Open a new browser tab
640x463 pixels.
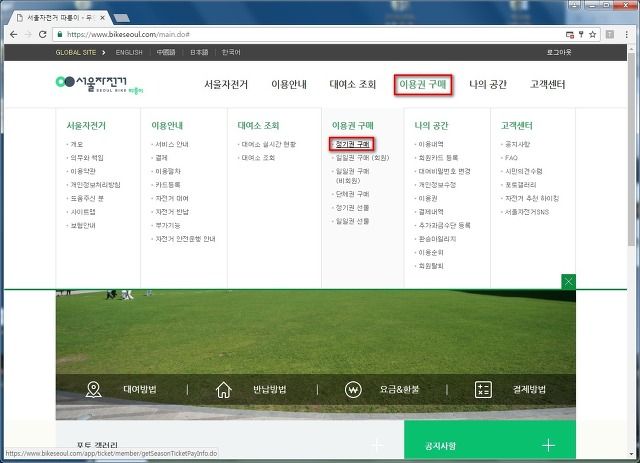point(121,18)
